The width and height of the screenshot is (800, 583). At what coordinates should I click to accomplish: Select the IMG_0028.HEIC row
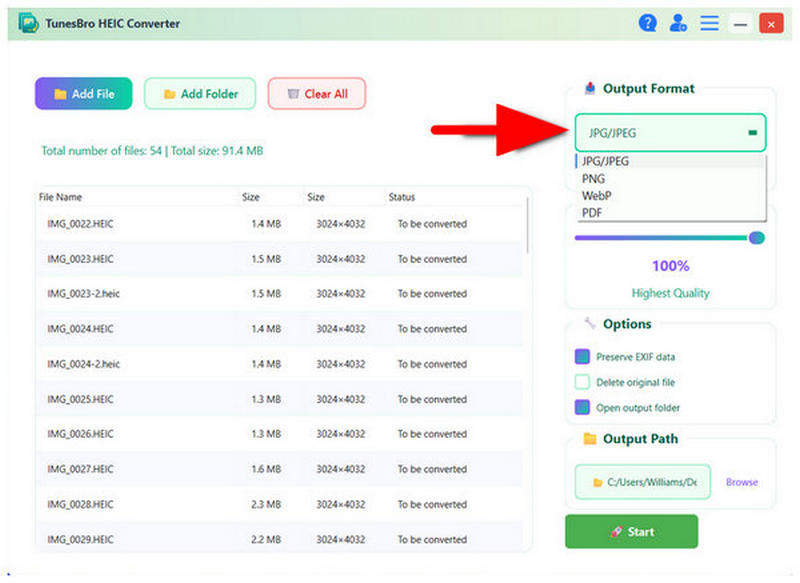tap(280, 504)
